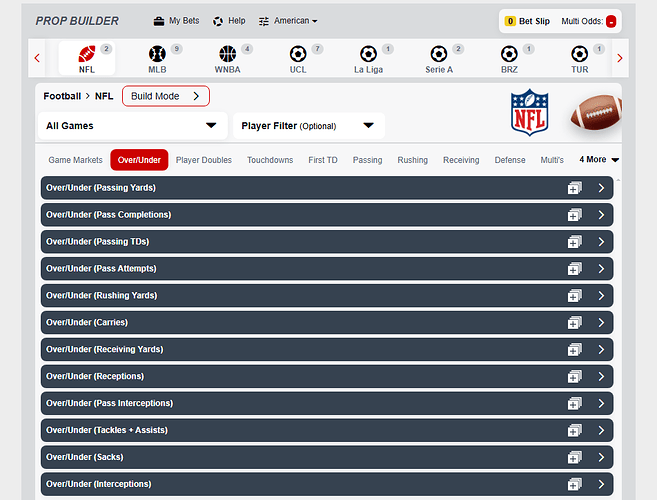Open the Bet Slip panel

tap(527, 21)
